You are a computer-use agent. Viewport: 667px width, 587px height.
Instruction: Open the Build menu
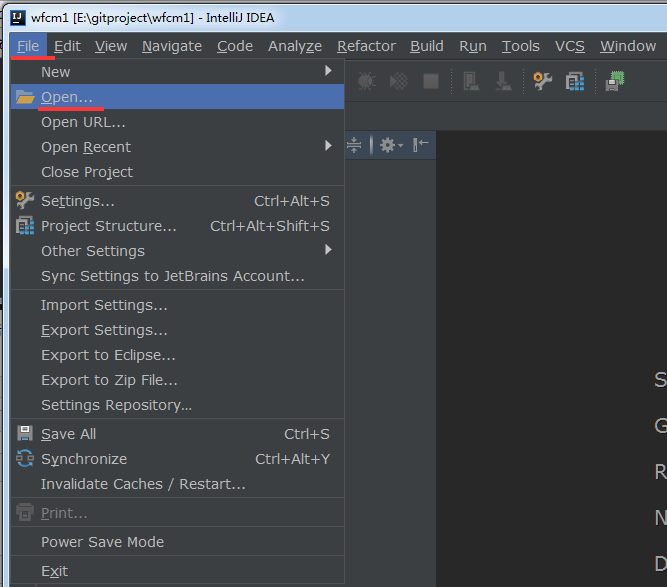pos(427,46)
